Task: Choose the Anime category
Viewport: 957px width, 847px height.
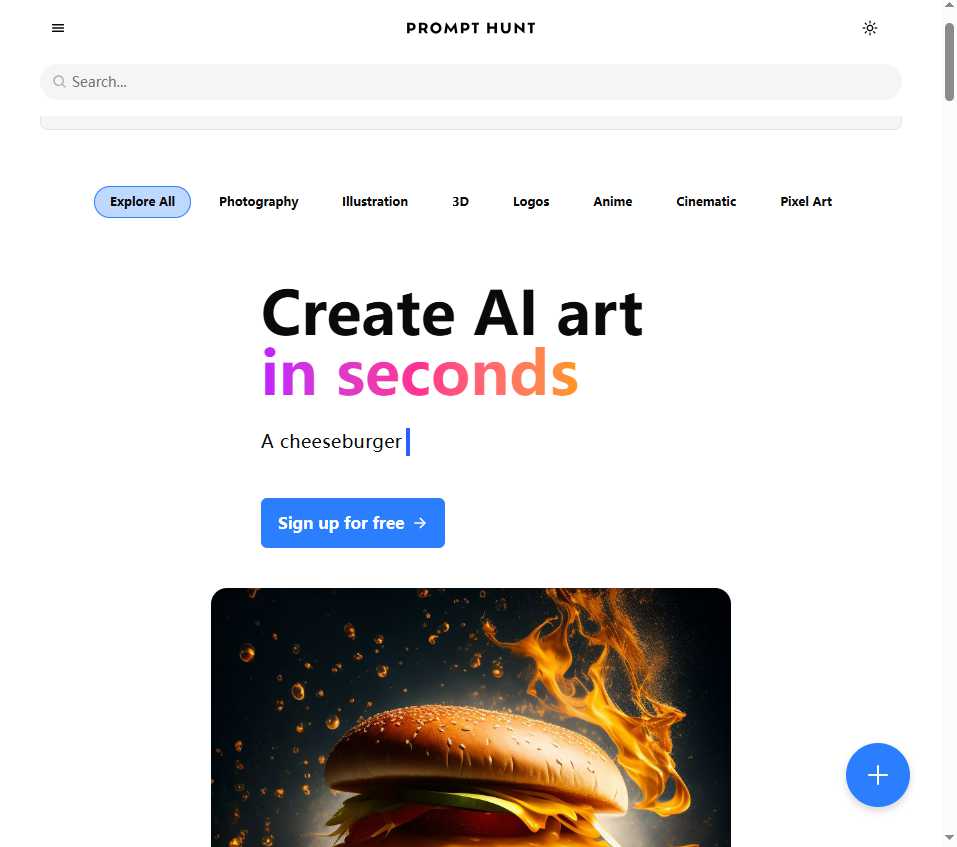Action: click(613, 201)
